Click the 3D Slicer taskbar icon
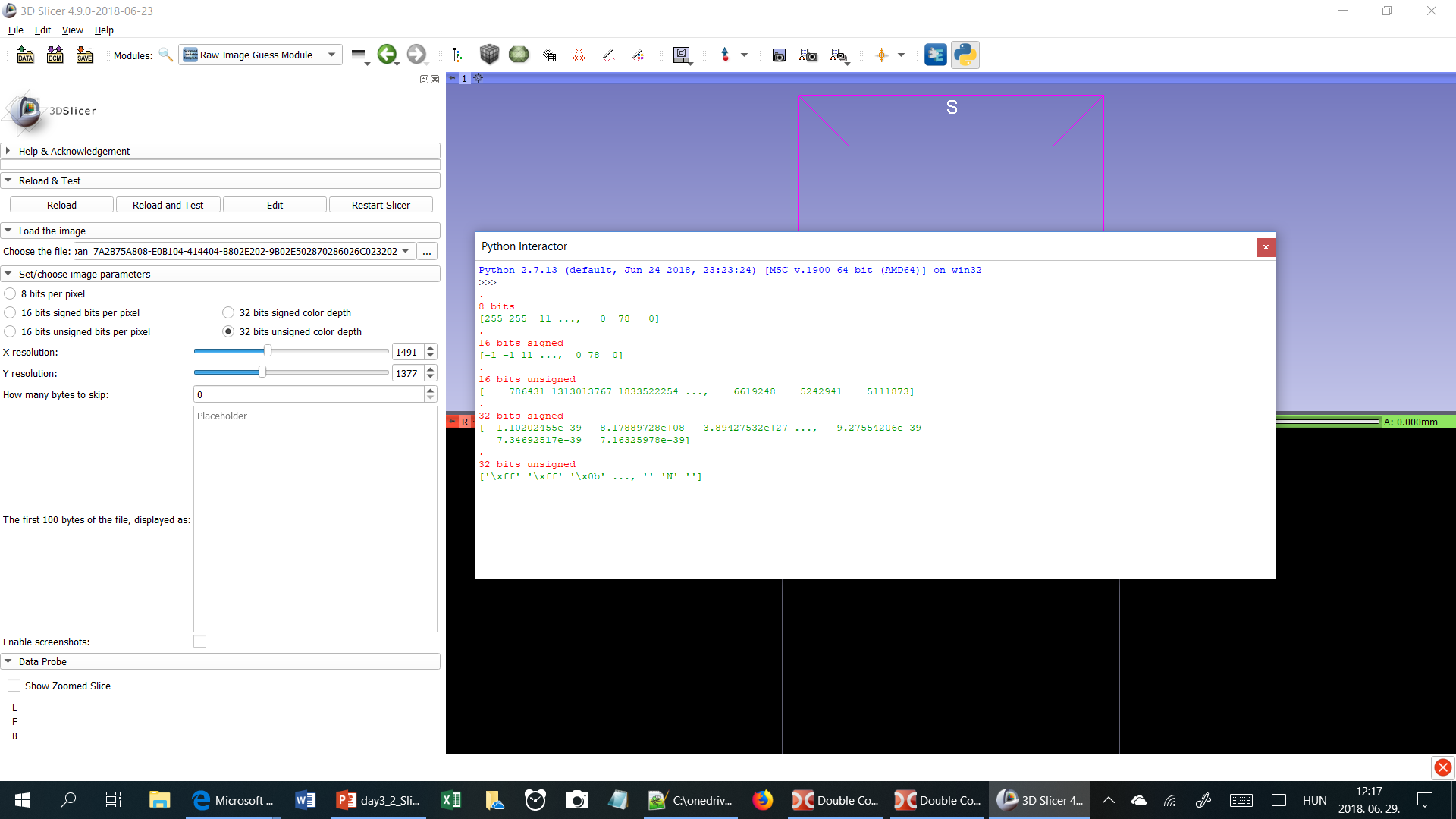The image size is (1456, 819). click(1040, 800)
